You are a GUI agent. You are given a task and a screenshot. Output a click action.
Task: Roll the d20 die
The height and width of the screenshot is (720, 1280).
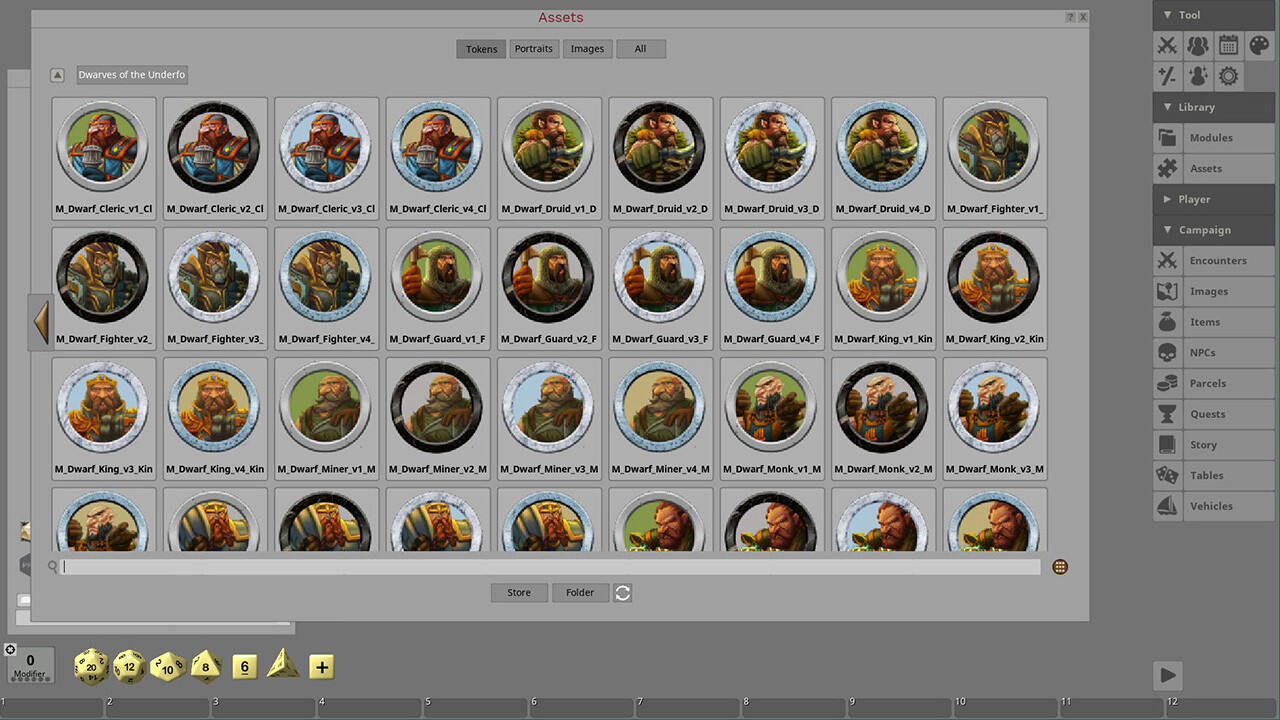tap(91, 667)
